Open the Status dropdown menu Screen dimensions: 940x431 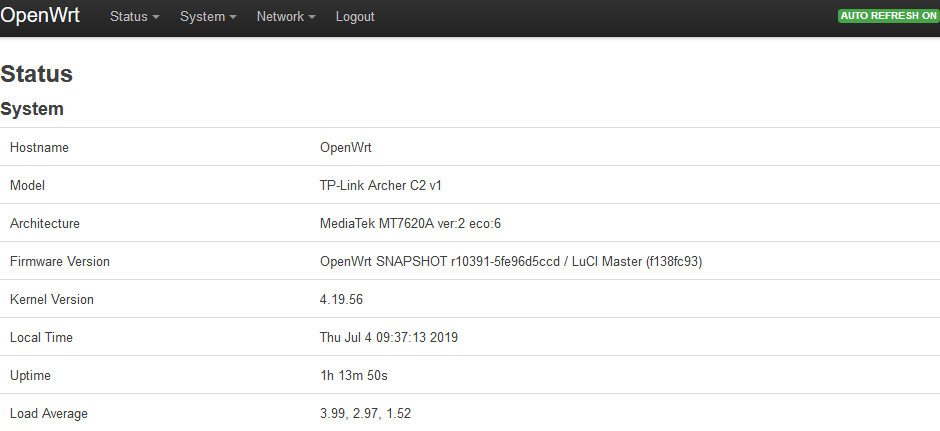pos(134,17)
